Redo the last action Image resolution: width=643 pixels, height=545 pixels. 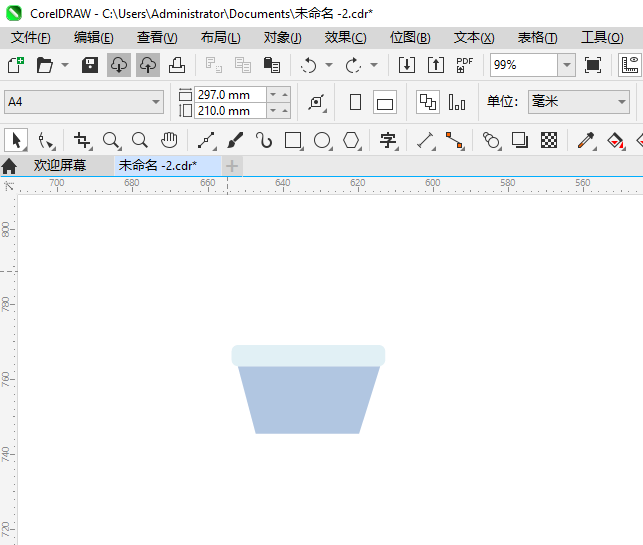(x=353, y=65)
